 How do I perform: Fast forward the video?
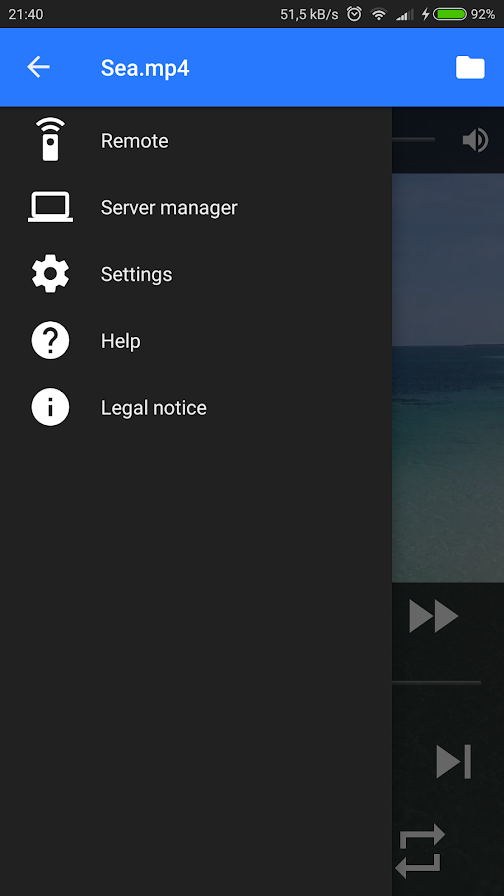click(x=434, y=616)
